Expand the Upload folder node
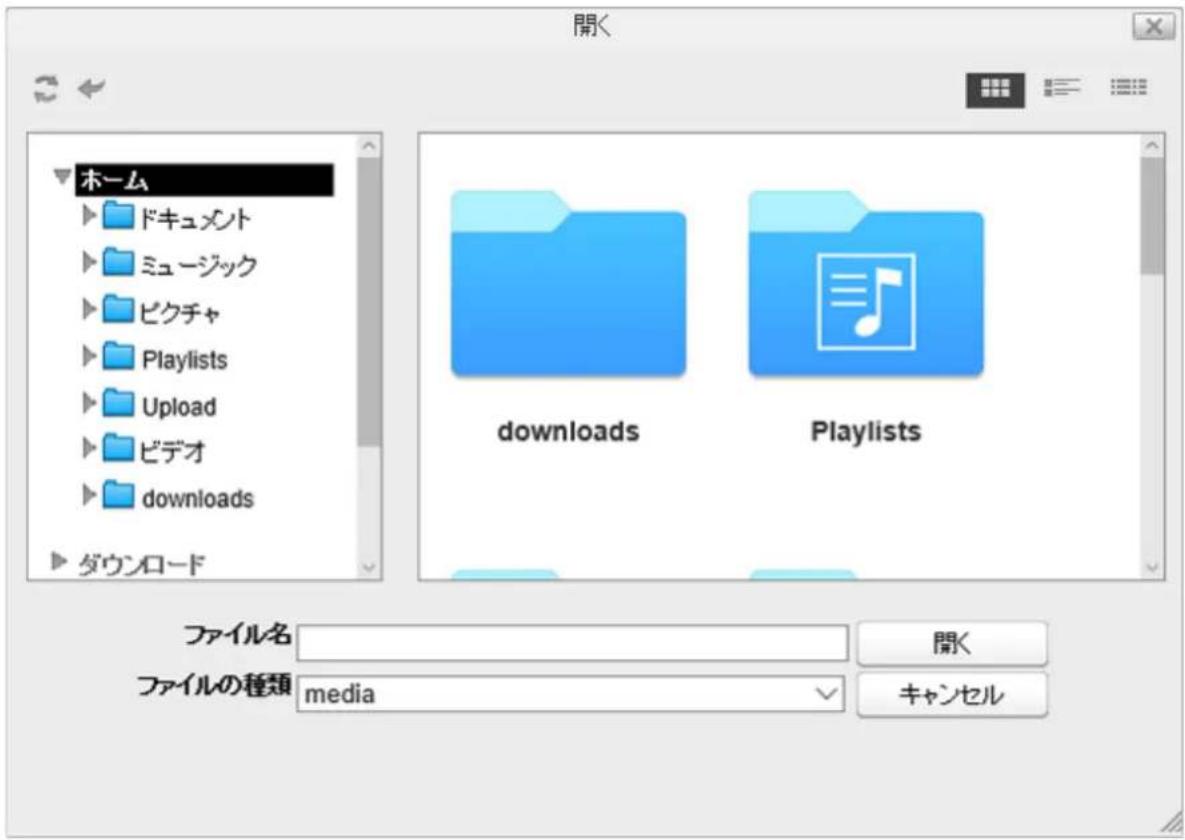The image size is (1185, 840). coord(88,403)
